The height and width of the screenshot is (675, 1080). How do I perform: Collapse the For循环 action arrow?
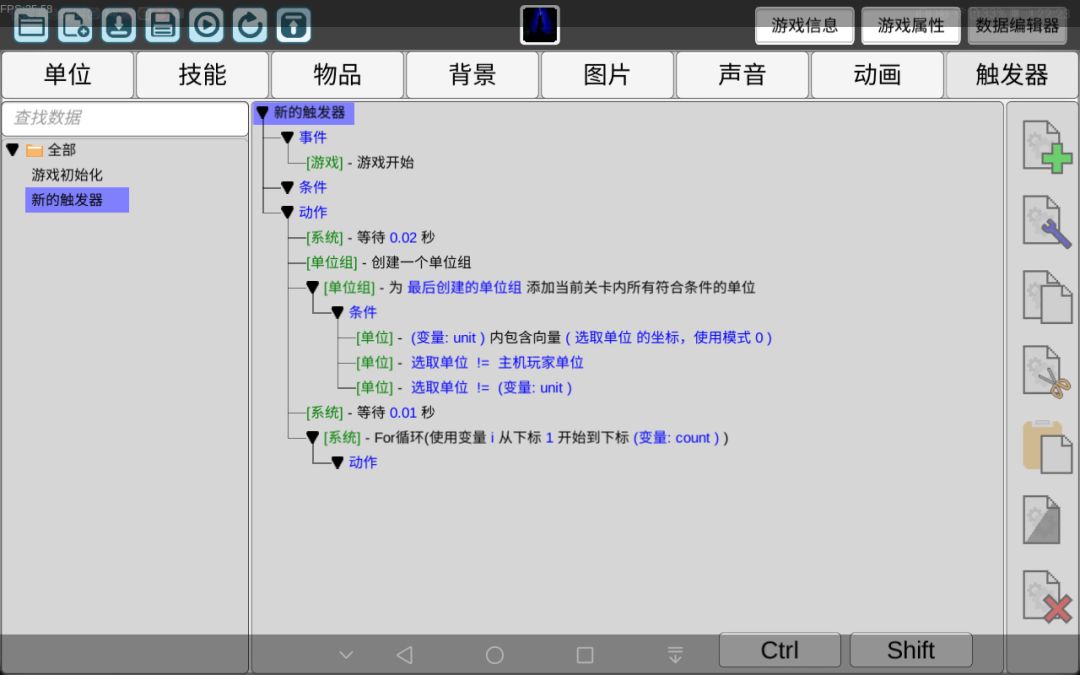312,437
